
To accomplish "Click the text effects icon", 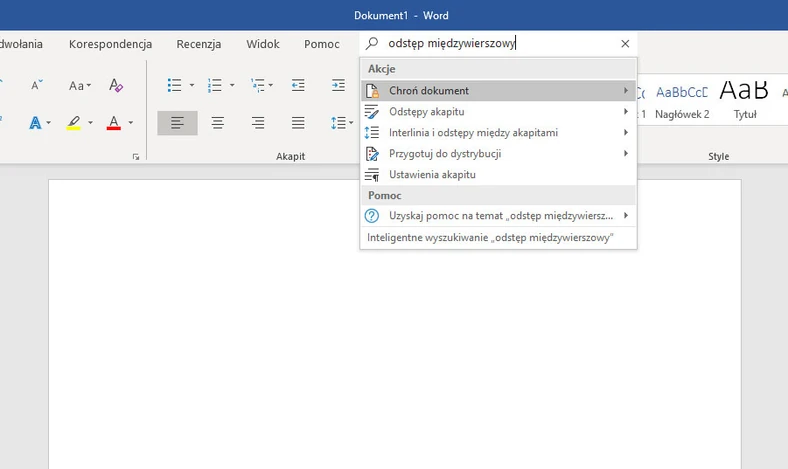I will point(36,123).
